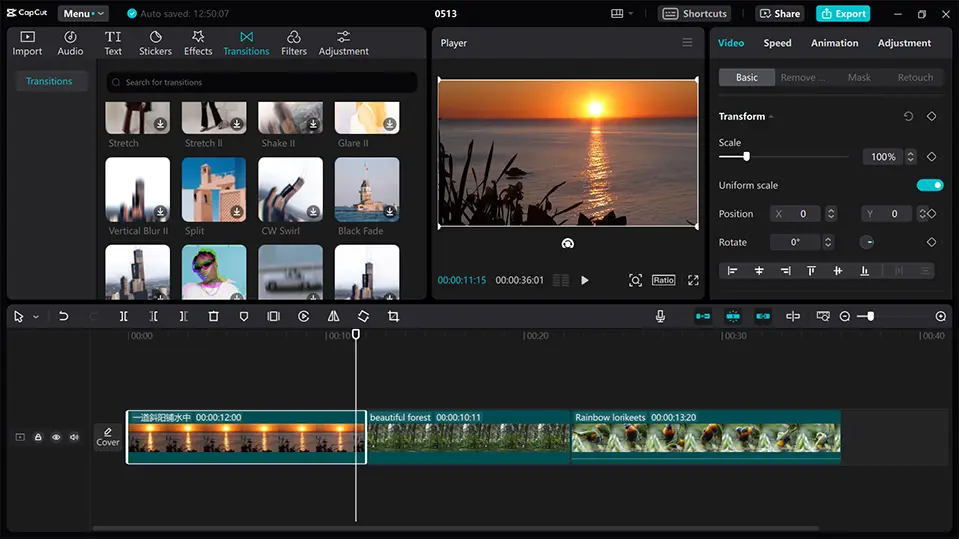This screenshot has width=959, height=539.
Task: Click the zoom-in timeline magnifier icon
Action: tap(940, 316)
